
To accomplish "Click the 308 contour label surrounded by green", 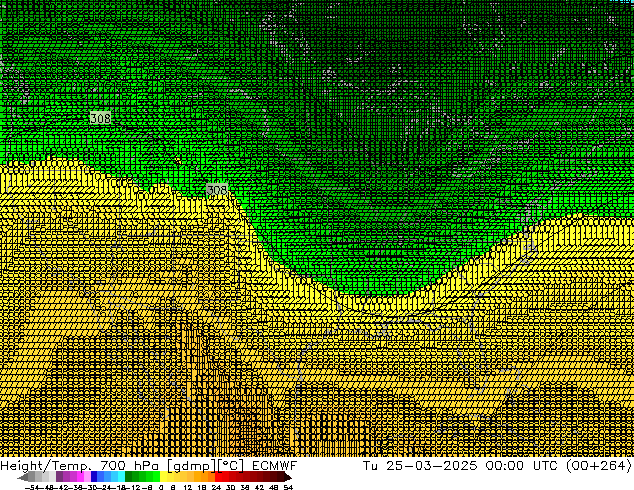I will click(x=100, y=118).
